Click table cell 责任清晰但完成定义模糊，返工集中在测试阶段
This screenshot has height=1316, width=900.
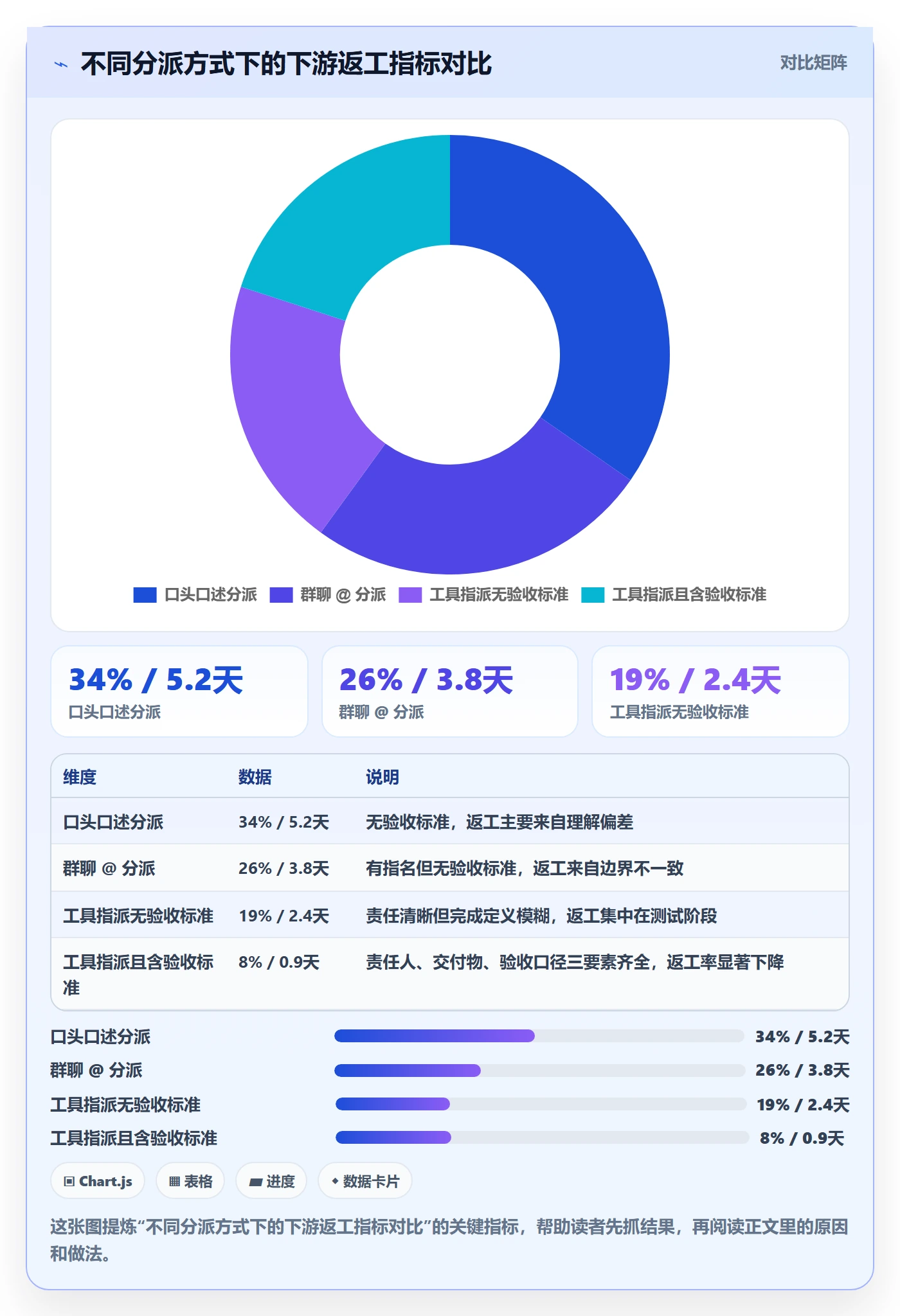coord(541,916)
